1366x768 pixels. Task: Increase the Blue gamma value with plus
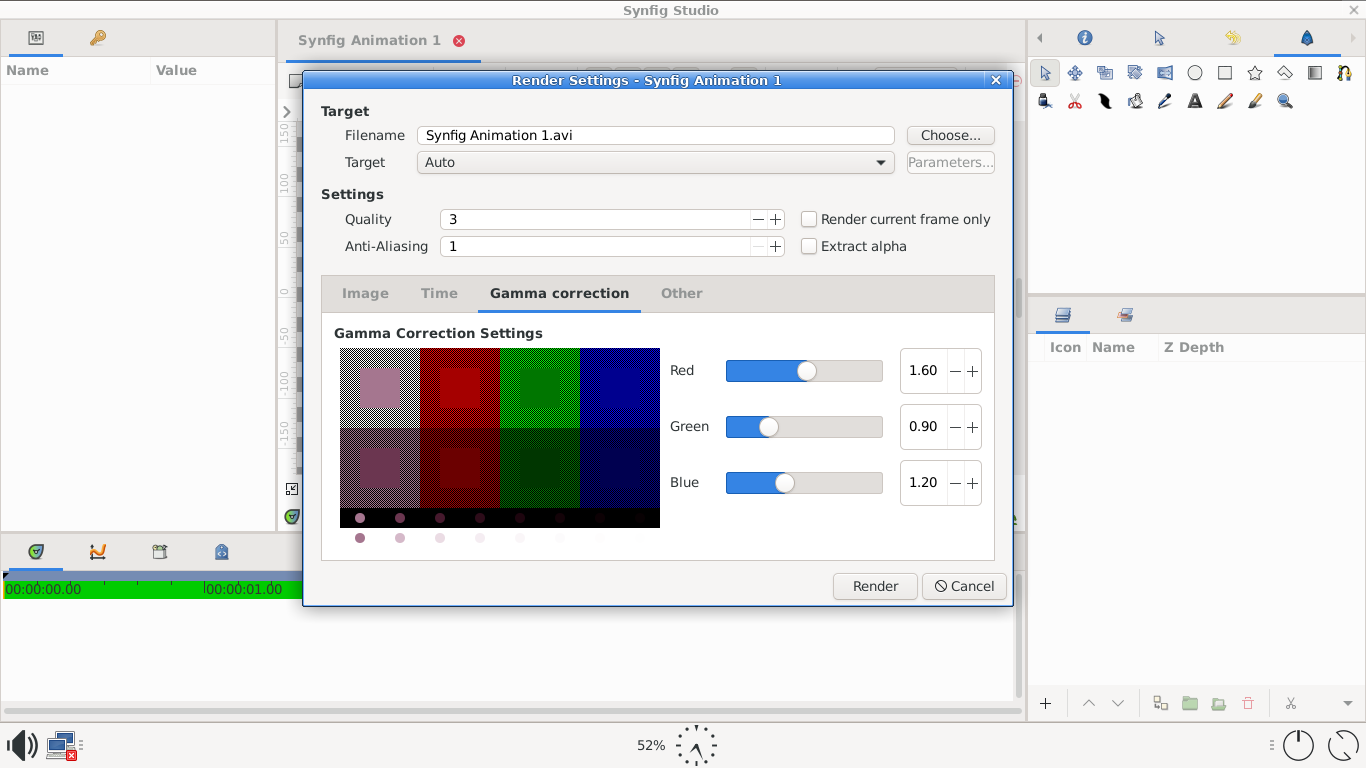(973, 483)
